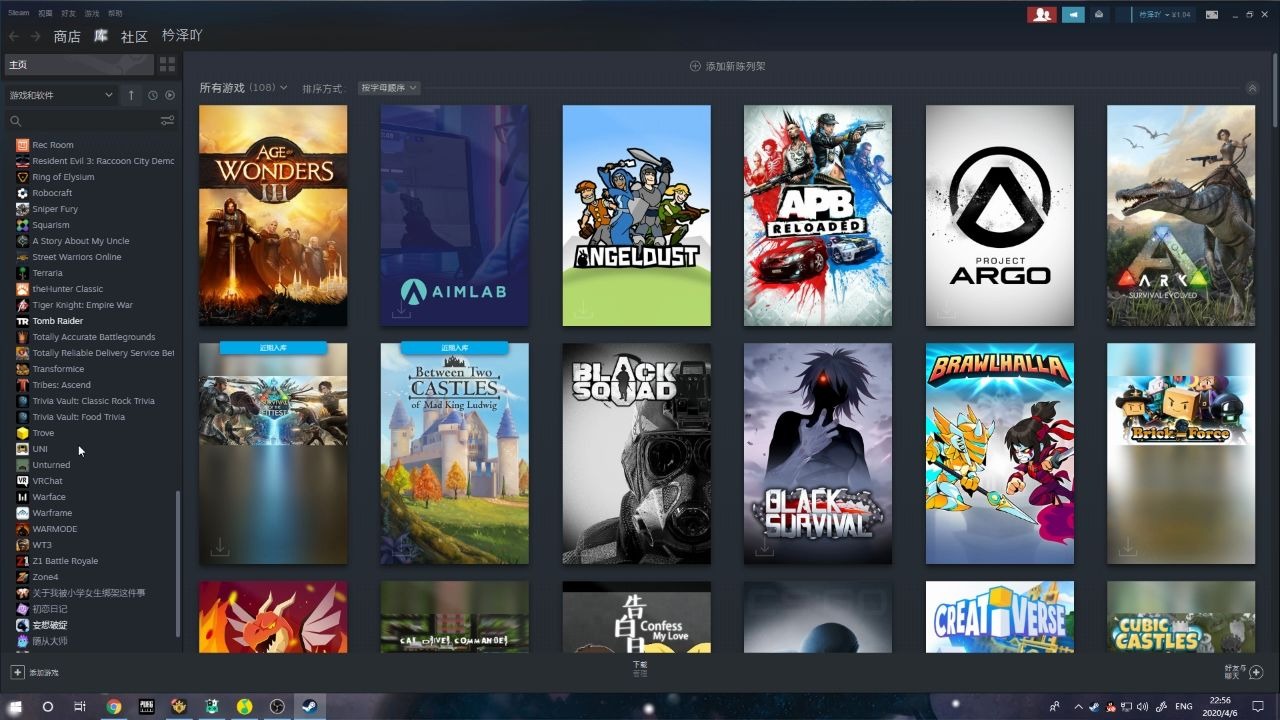Image resolution: width=1280 pixels, height=720 pixels.
Task: Toggle ready-to-play filter icon
Action: 170,95
